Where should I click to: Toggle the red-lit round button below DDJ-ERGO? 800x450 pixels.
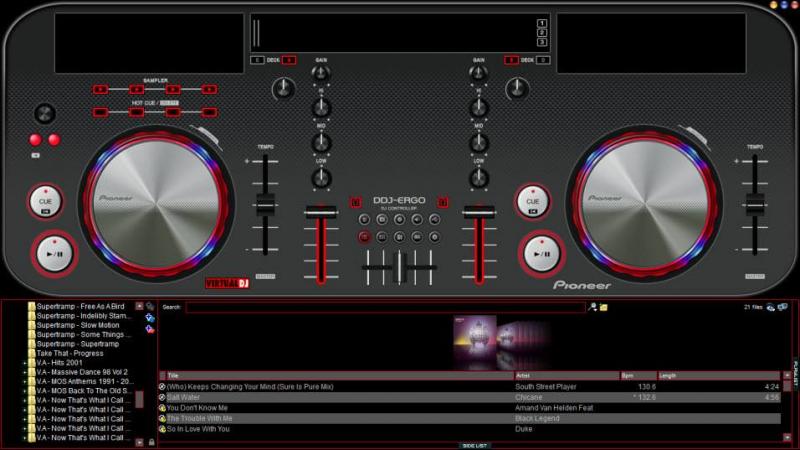pyautogui.click(x=364, y=237)
